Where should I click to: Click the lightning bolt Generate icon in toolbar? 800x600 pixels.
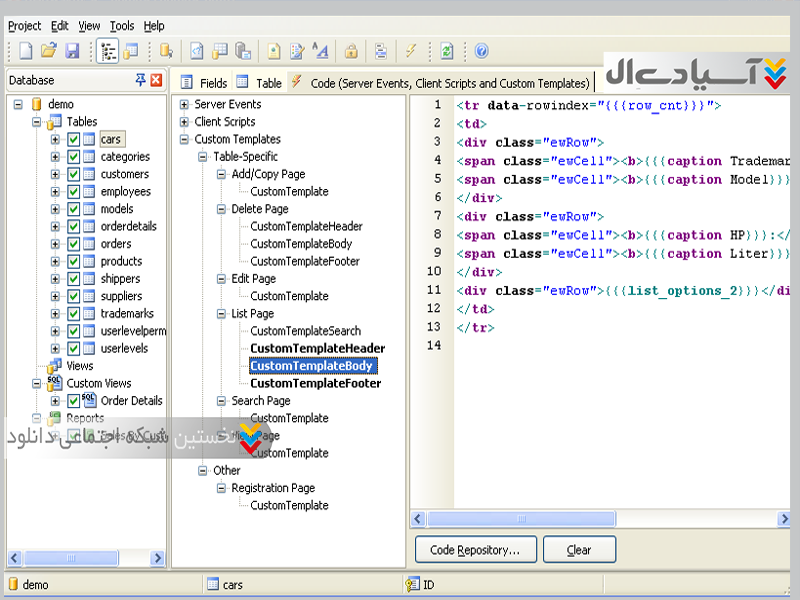(411, 51)
